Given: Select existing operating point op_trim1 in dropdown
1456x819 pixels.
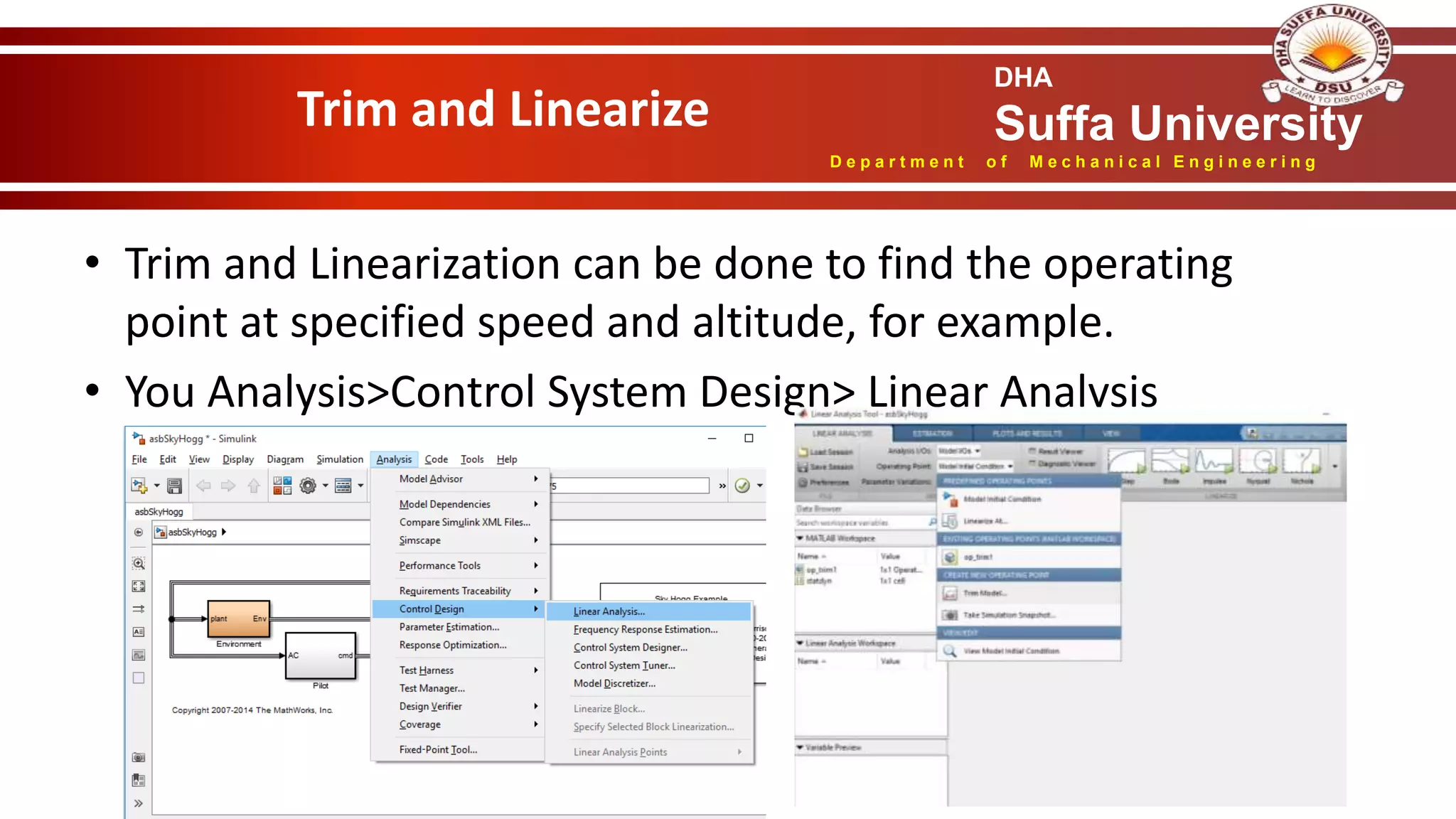Looking at the screenshot, I should pyautogui.click(x=1029, y=557).
